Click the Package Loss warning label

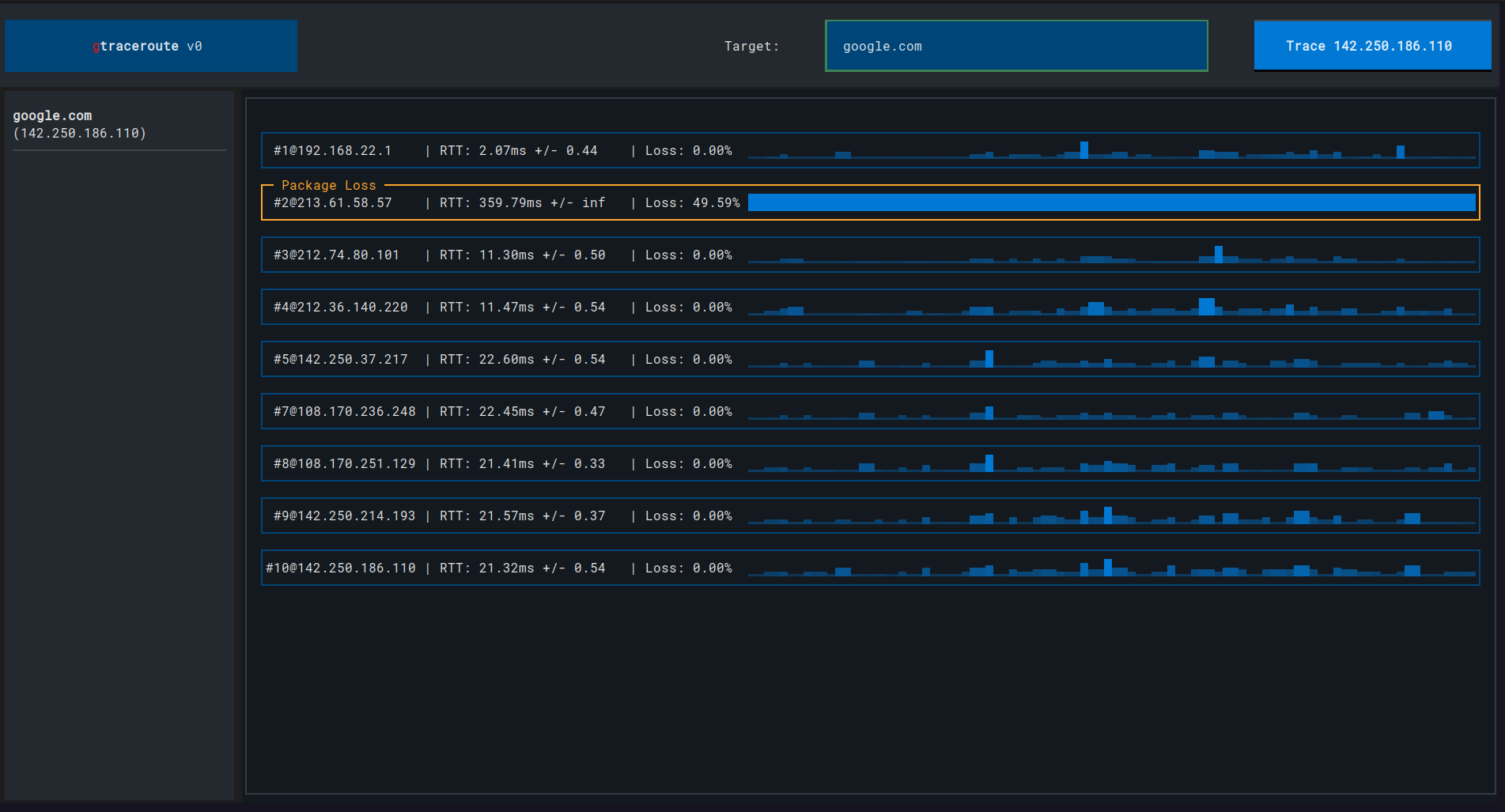coord(329,185)
